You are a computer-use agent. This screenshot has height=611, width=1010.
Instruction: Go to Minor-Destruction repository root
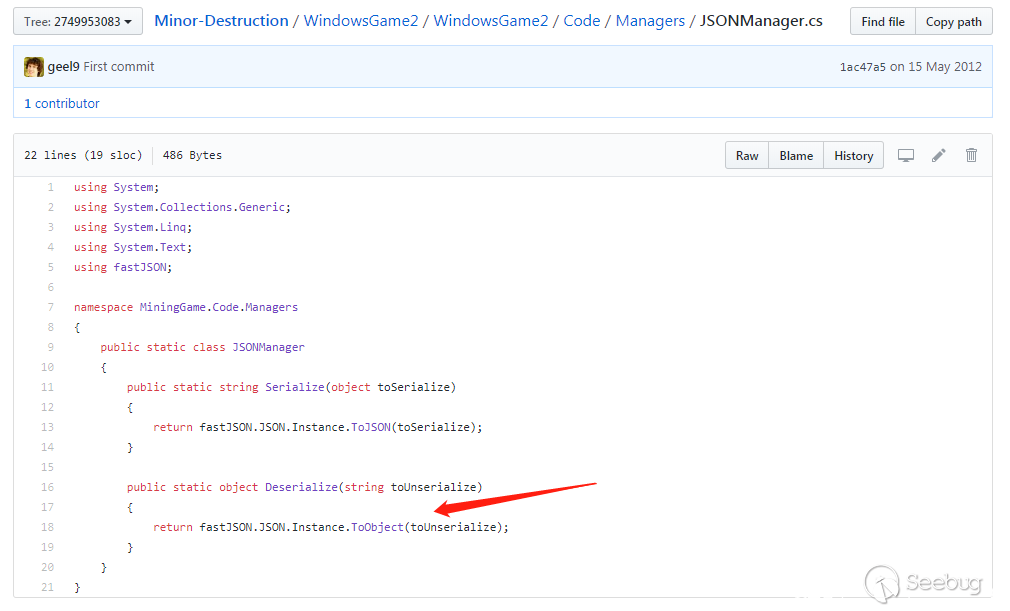pyautogui.click(x=221, y=20)
